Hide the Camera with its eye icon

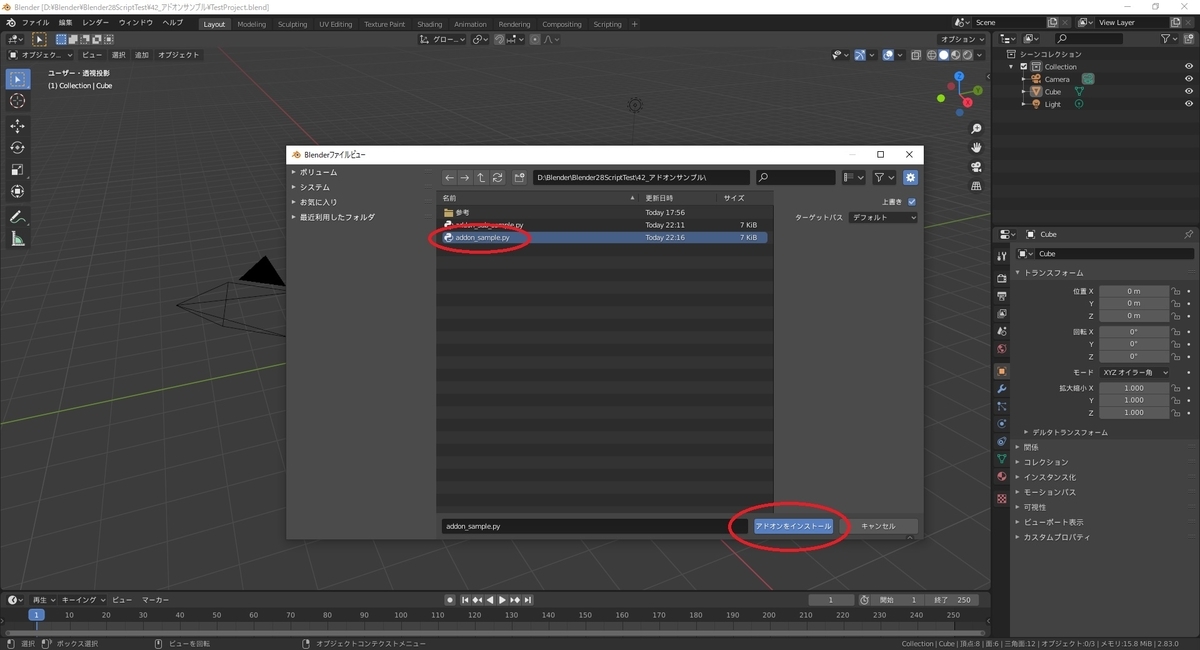tap(1189, 79)
